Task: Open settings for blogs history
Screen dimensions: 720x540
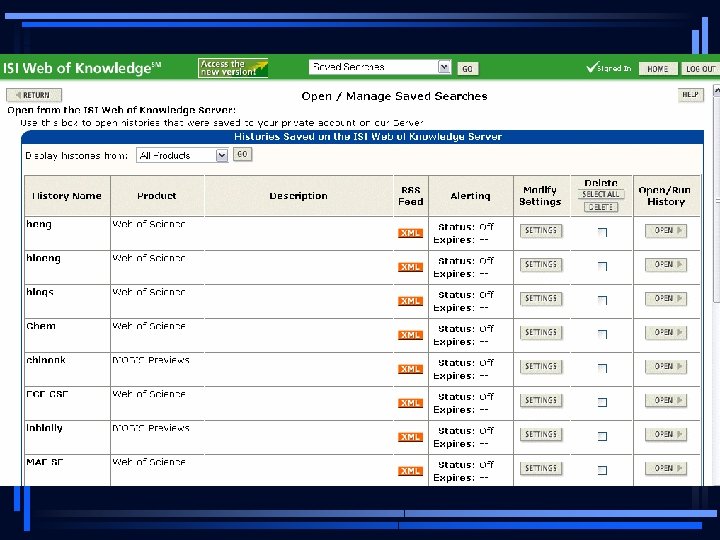Action: [541, 298]
